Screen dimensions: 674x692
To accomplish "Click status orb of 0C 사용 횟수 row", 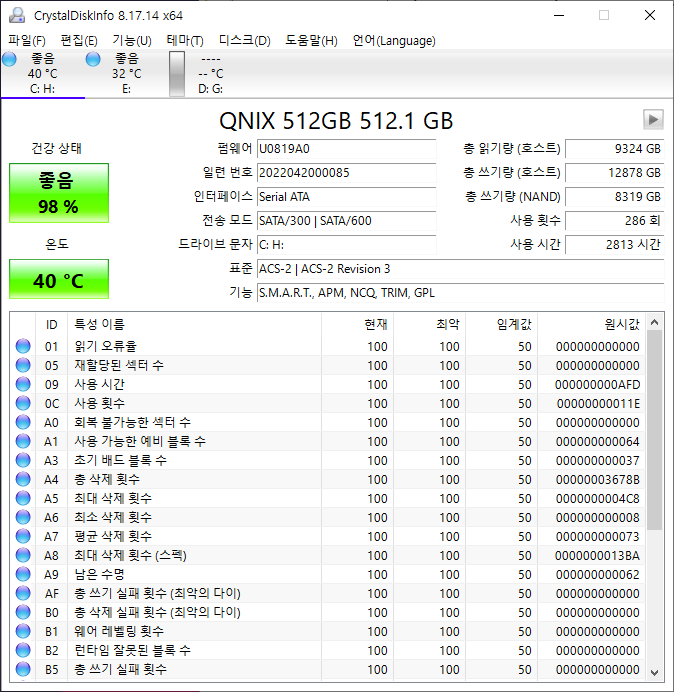I will 23,403.
